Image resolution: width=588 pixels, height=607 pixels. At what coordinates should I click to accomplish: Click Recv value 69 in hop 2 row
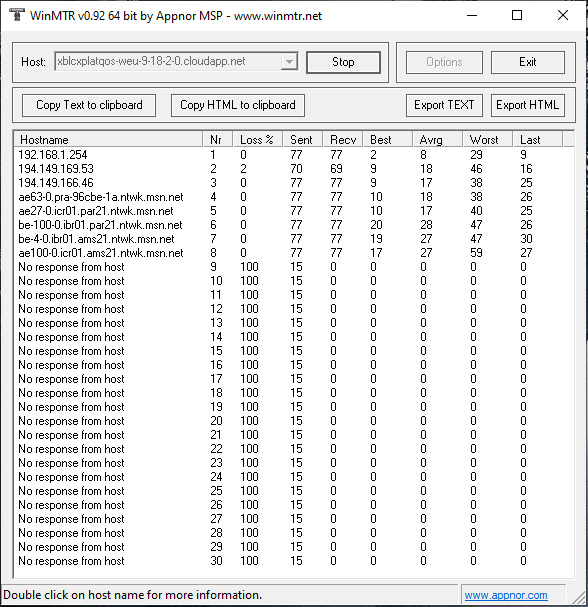pos(336,169)
